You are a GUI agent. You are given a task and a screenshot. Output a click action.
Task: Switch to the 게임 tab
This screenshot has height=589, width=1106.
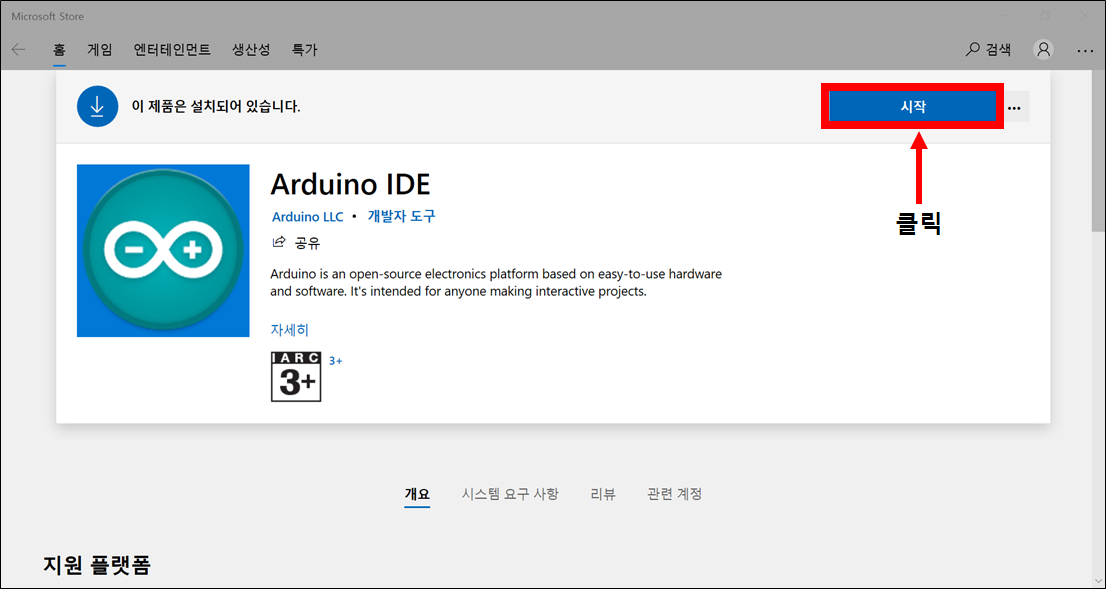[99, 50]
